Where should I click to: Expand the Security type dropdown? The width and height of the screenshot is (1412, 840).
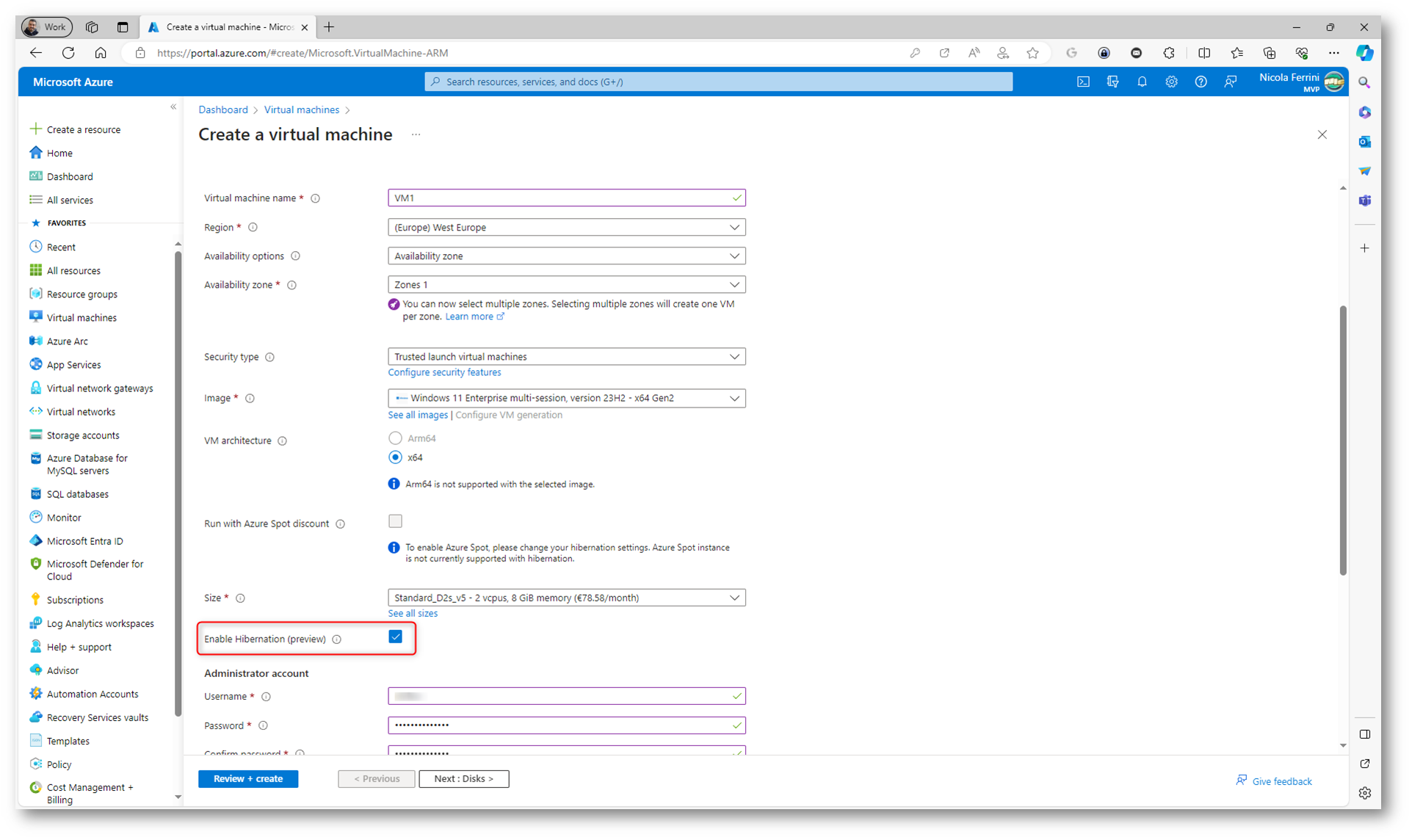(x=566, y=357)
